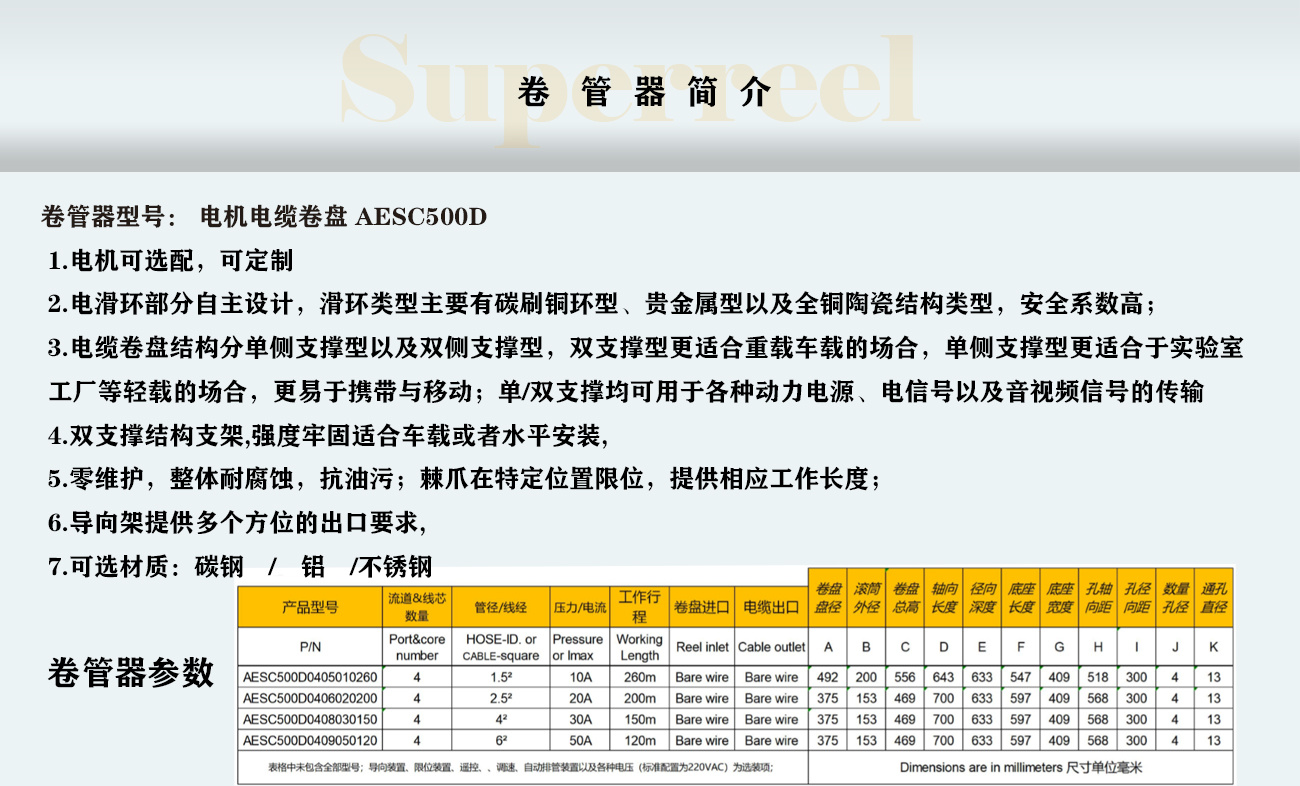1300x786 pixels.
Task: Click the 50A current cell
Action: (x=580, y=741)
